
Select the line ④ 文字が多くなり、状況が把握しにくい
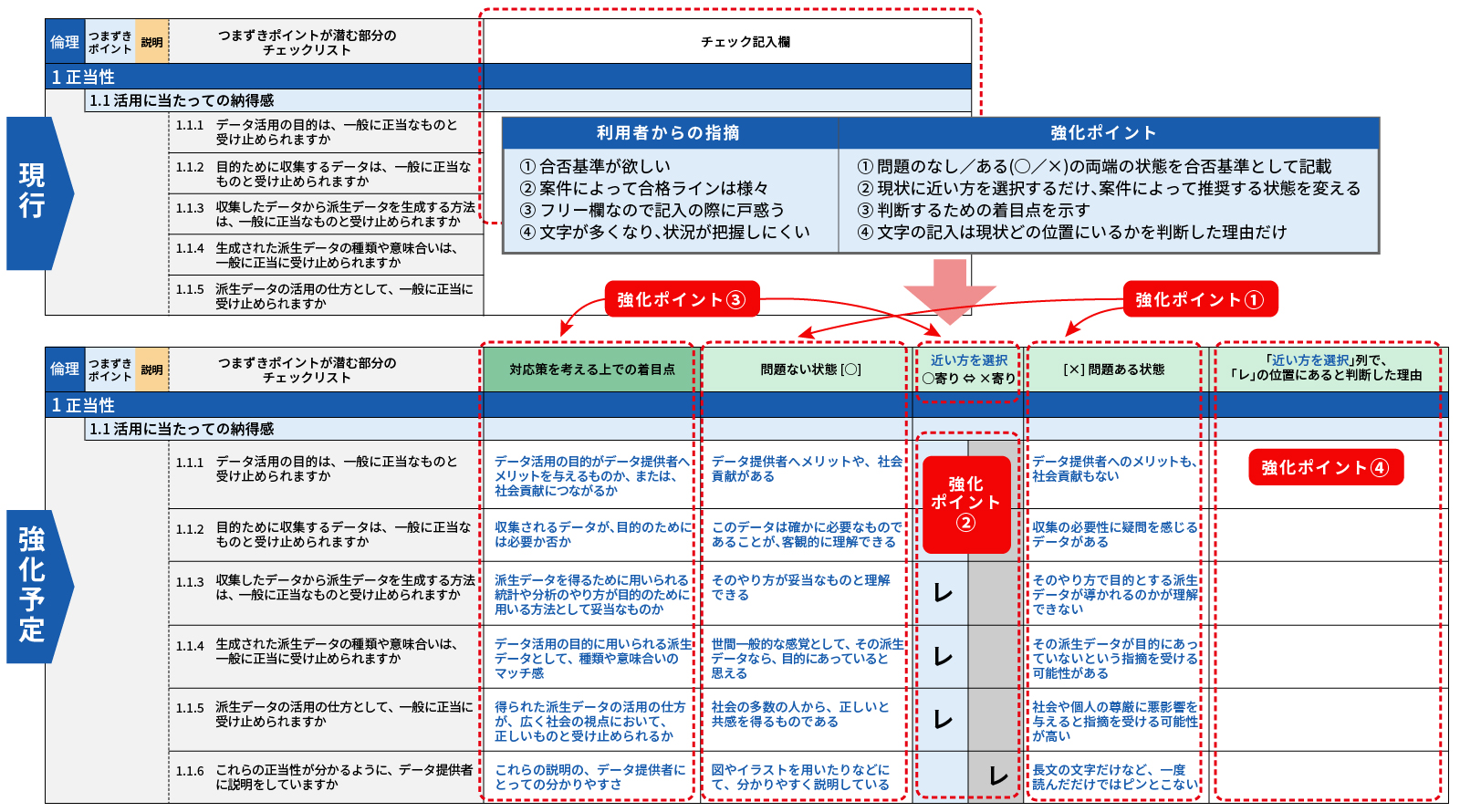[x=665, y=232]
